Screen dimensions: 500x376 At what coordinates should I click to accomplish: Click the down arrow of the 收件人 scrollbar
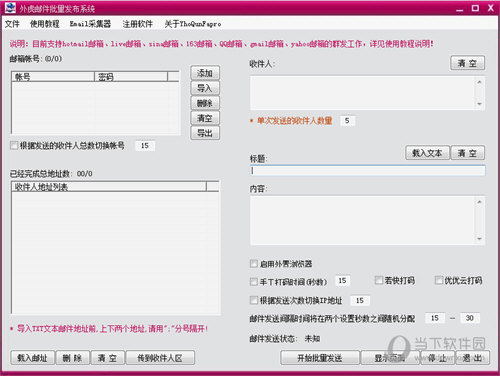click(479, 104)
